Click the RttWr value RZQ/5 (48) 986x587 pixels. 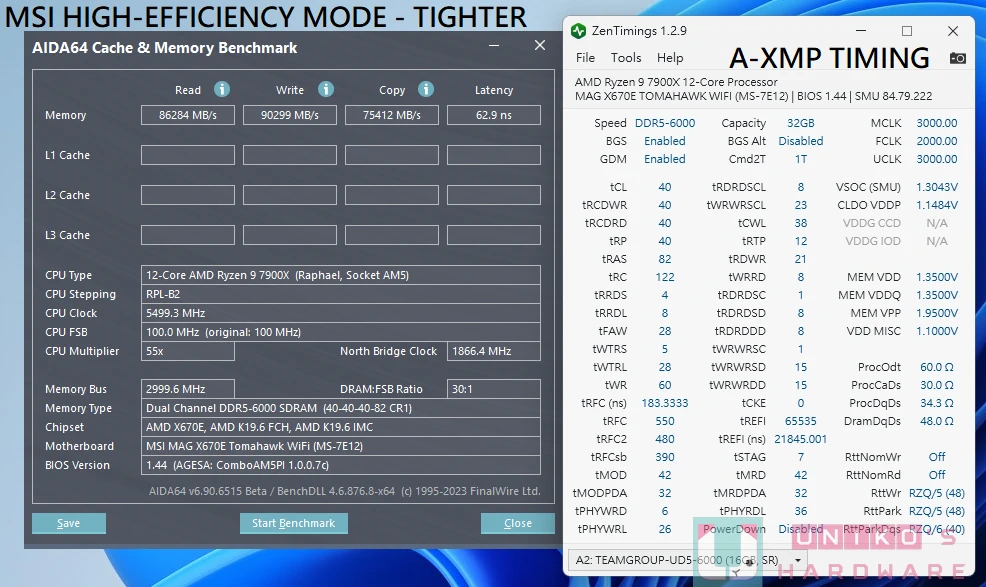936,493
